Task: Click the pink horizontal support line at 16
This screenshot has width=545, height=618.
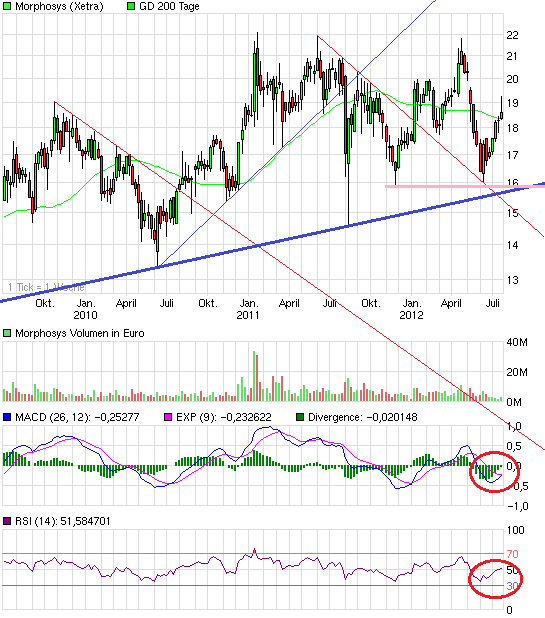Action: pos(465,186)
